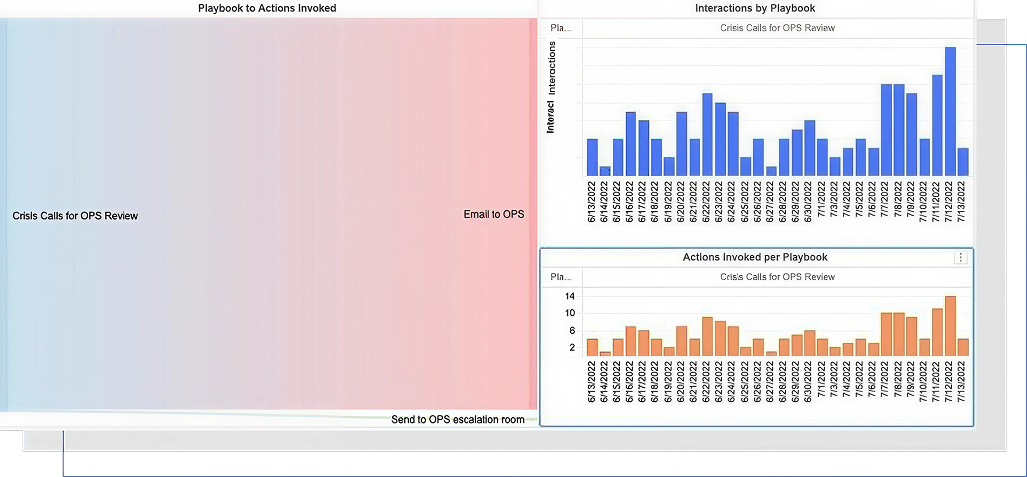Click the 2 value on the orange chart axis
This screenshot has width=1027, height=477.
click(572, 348)
